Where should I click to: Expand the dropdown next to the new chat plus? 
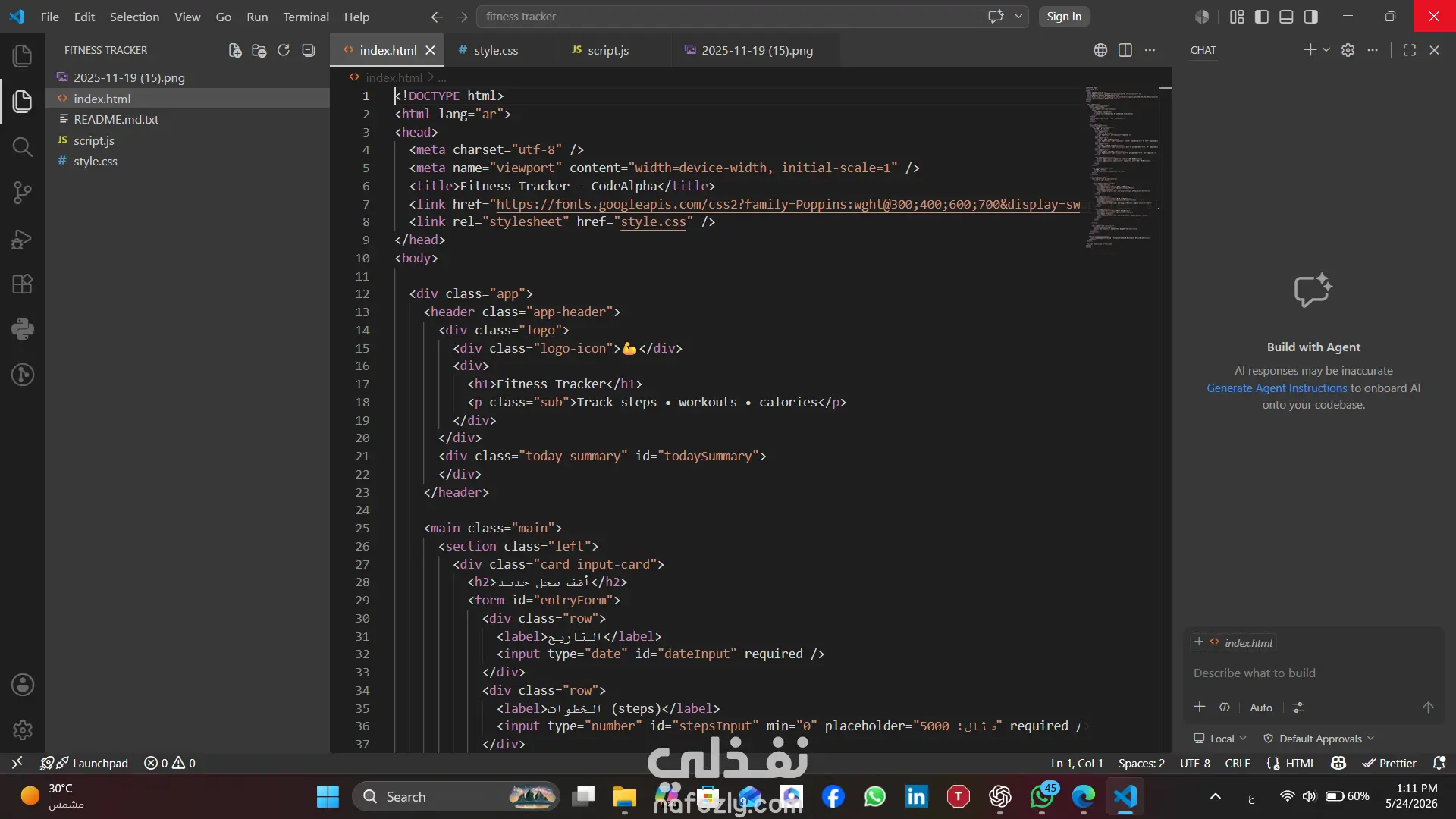1326,50
